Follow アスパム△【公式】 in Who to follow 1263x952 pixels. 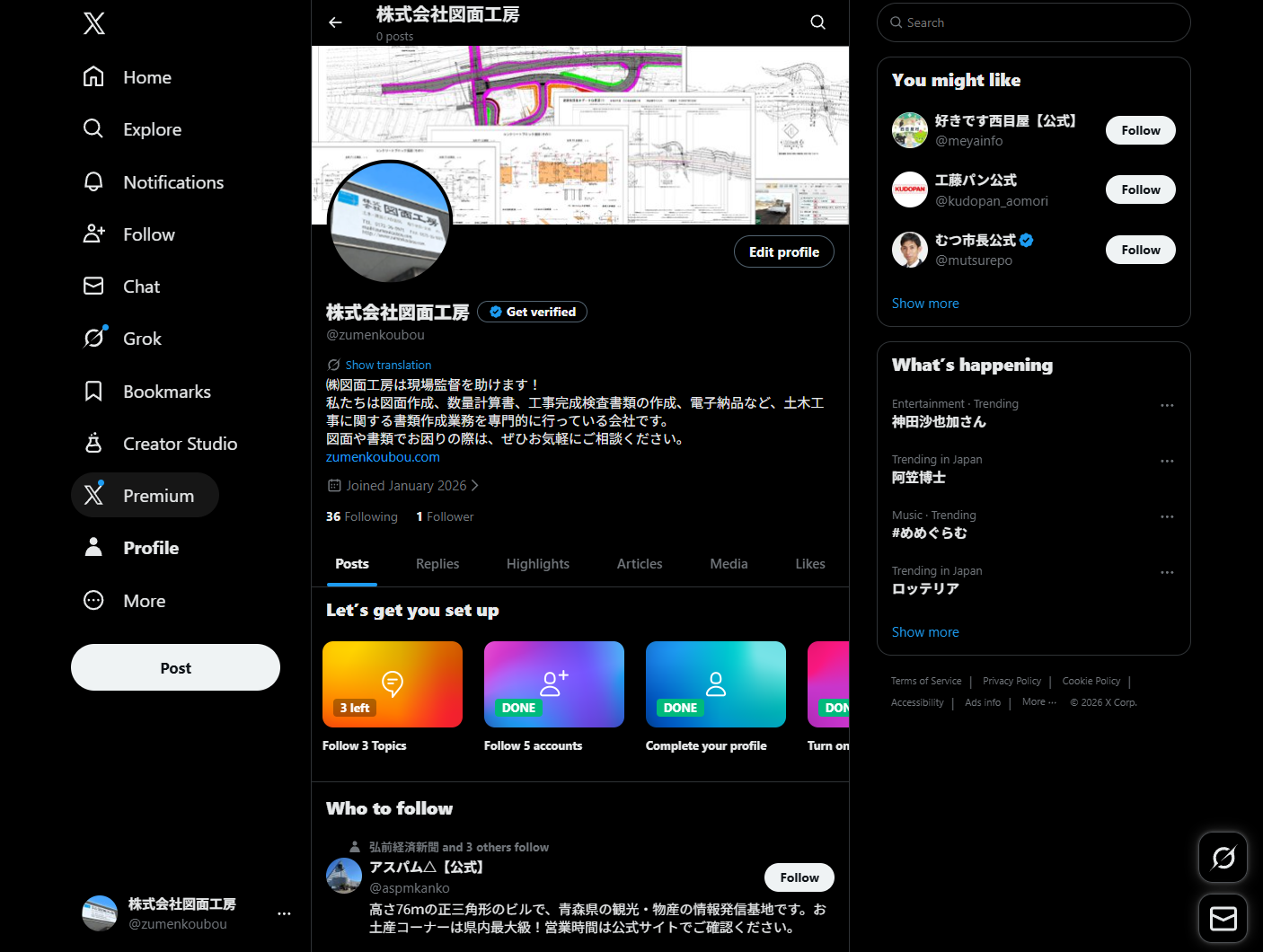[799, 877]
